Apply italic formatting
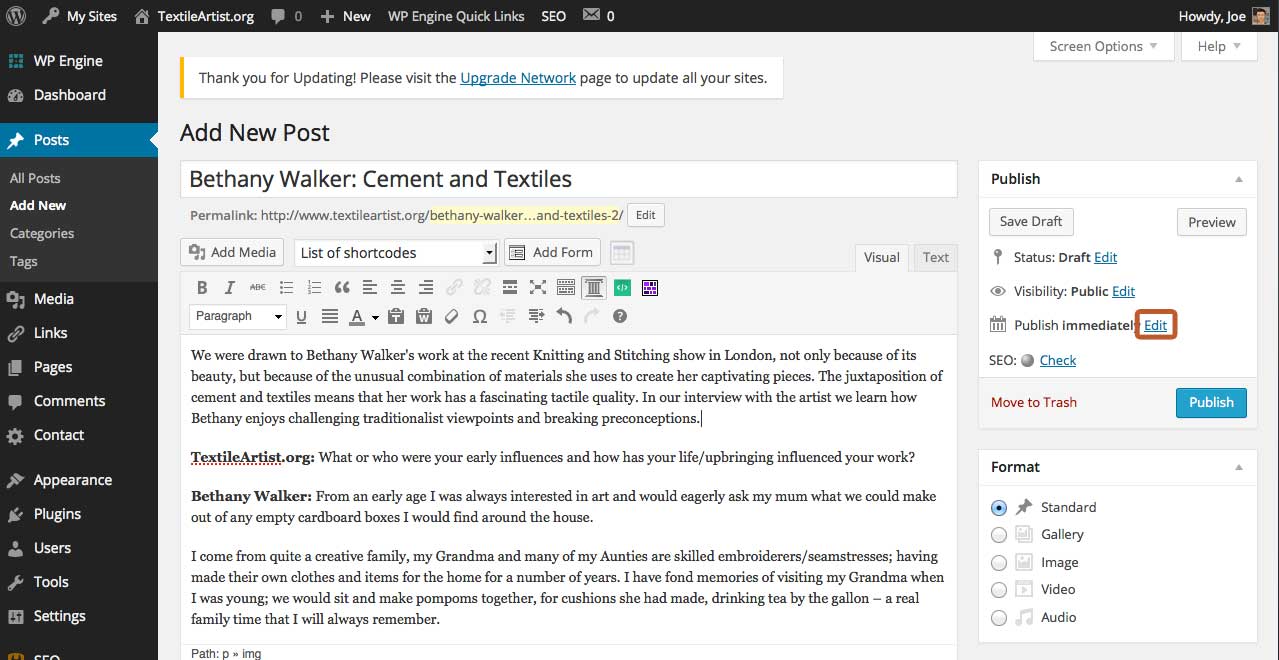This screenshot has width=1279, height=660. tap(230, 288)
